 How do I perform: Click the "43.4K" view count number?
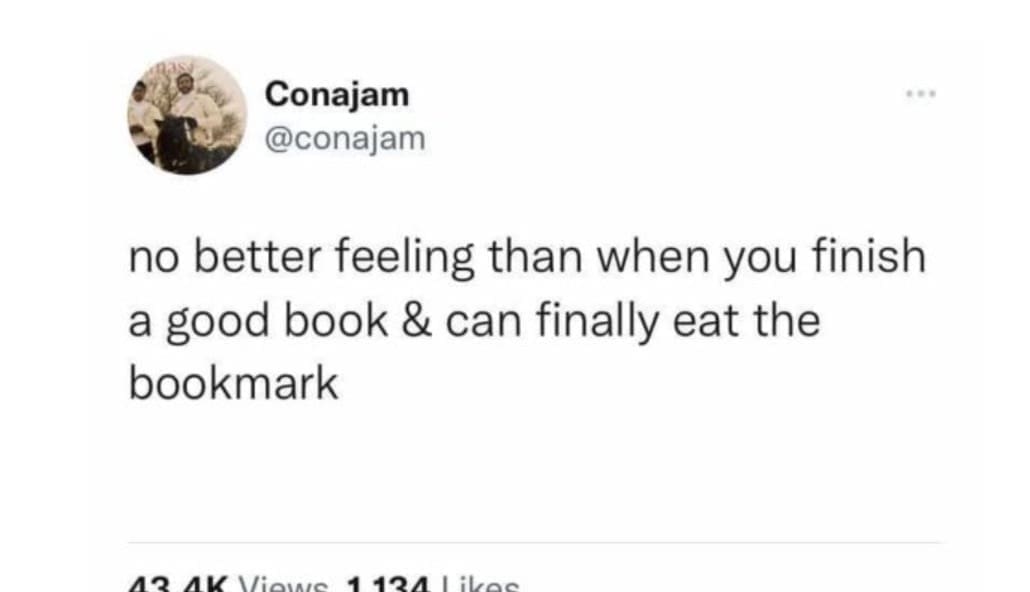(177, 584)
